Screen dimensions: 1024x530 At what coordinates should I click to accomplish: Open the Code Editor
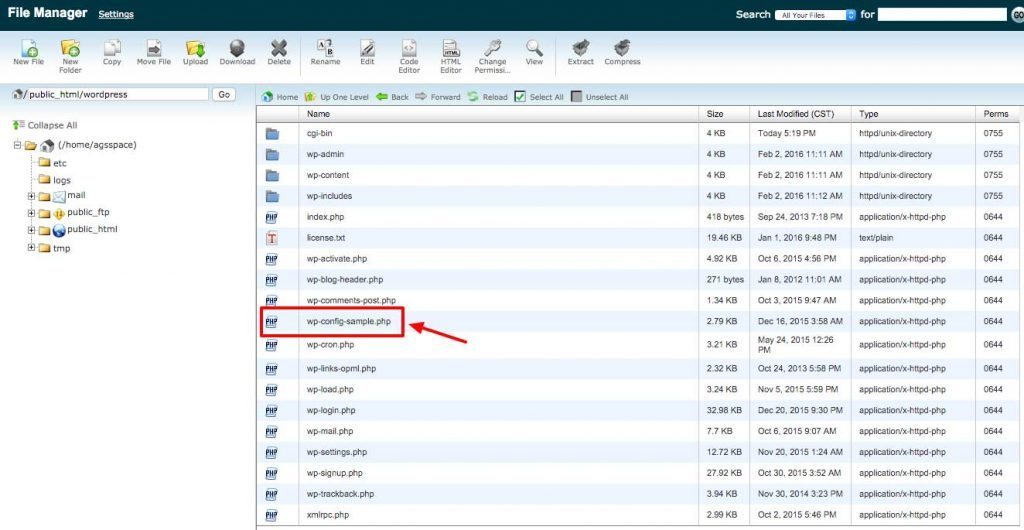[409, 56]
